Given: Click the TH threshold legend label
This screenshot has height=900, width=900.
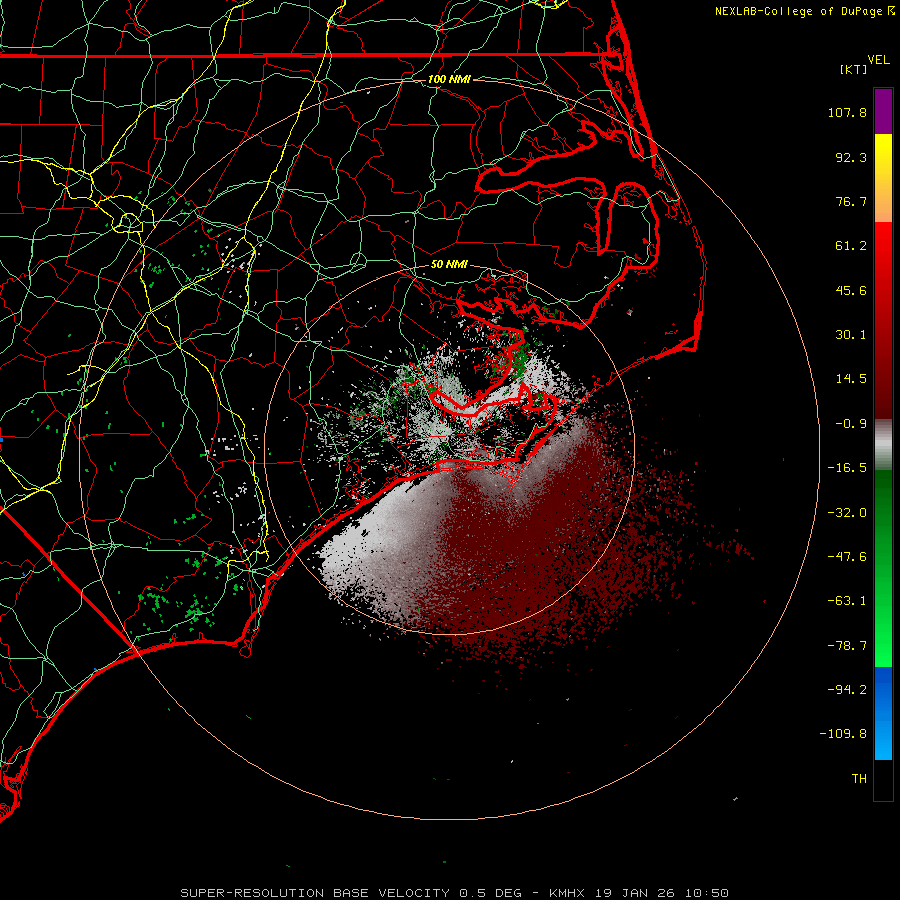Looking at the screenshot, I should click(859, 779).
